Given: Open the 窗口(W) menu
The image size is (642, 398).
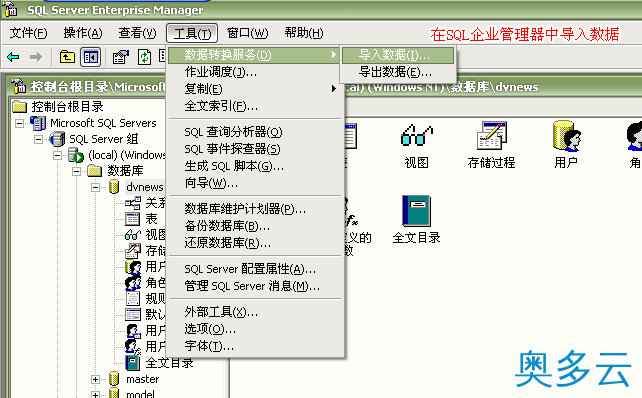Looking at the screenshot, I should pyautogui.click(x=247, y=33).
